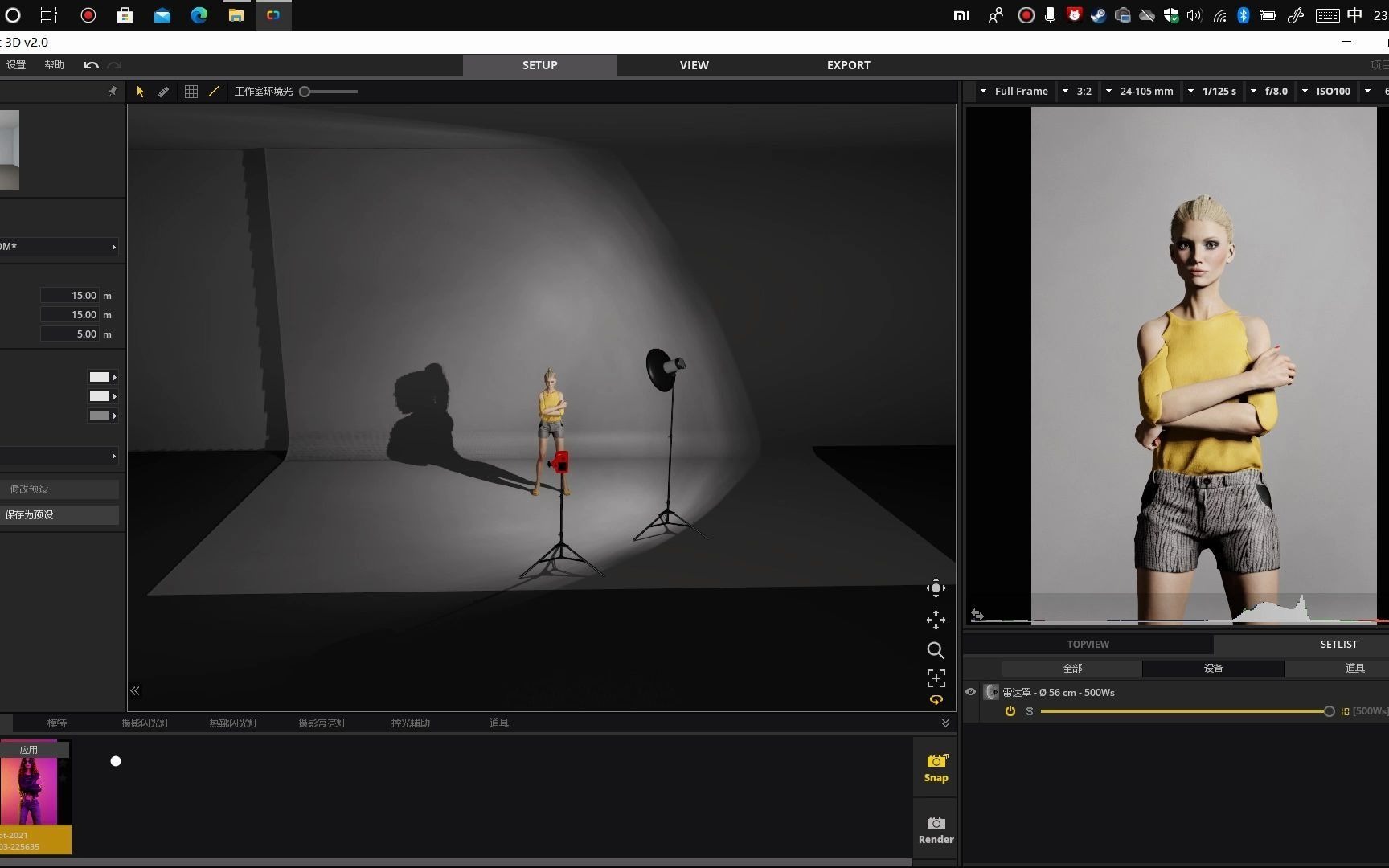Screen dimensions: 1389x868
Task: Toggle the grid overlay icon
Action: (191, 92)
